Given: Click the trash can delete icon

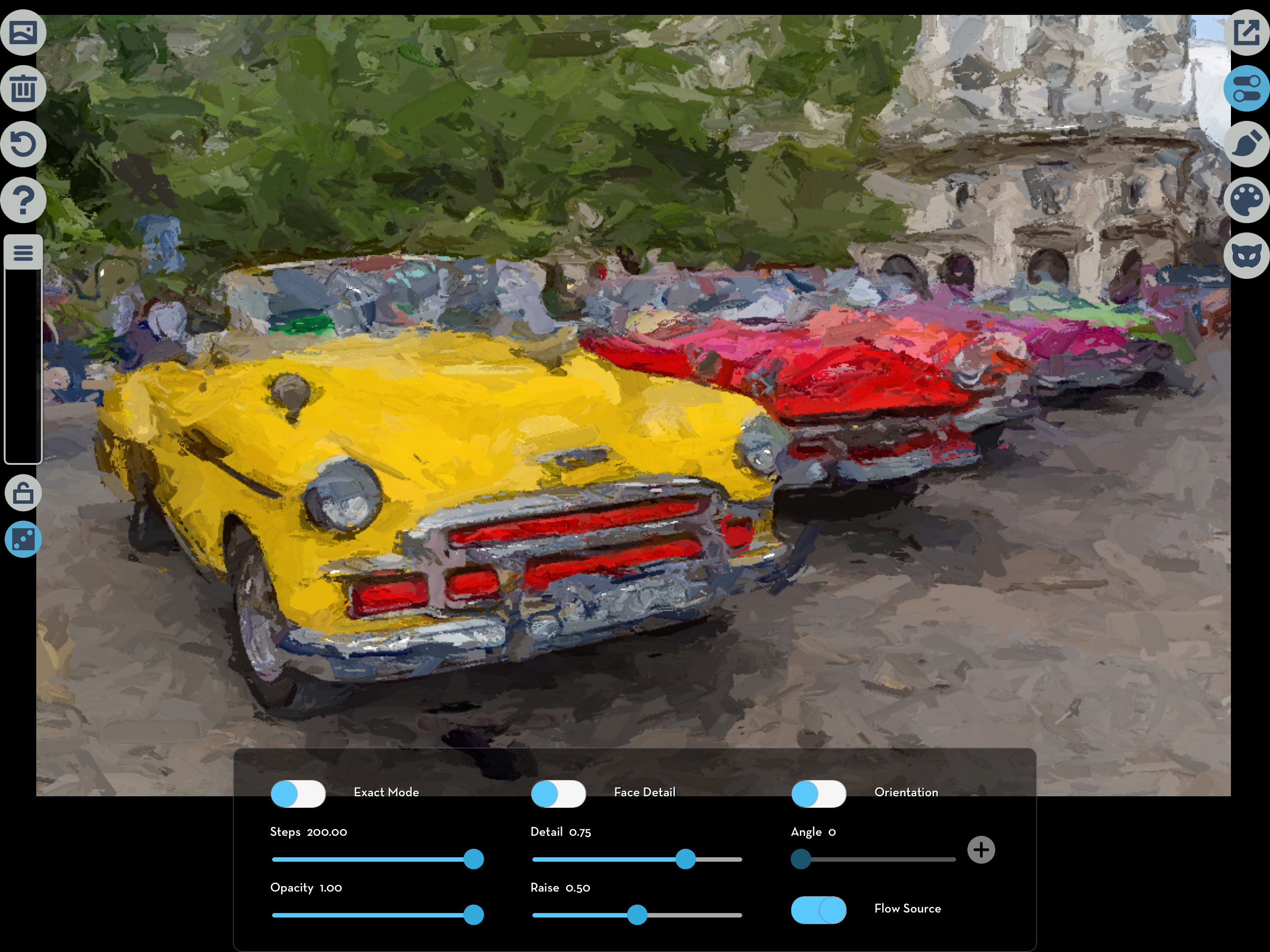Looking at the screenshot, I should [x=23, y=88].
